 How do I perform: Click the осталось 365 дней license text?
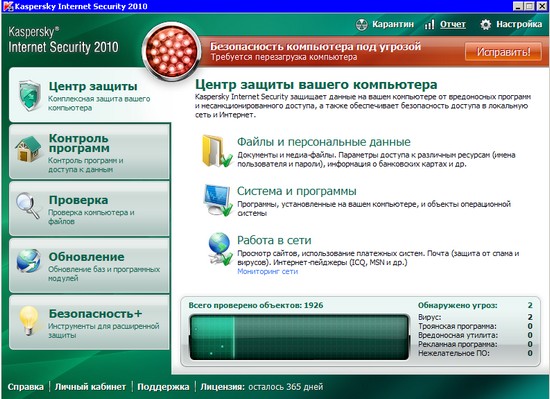[x=286, y=387]
